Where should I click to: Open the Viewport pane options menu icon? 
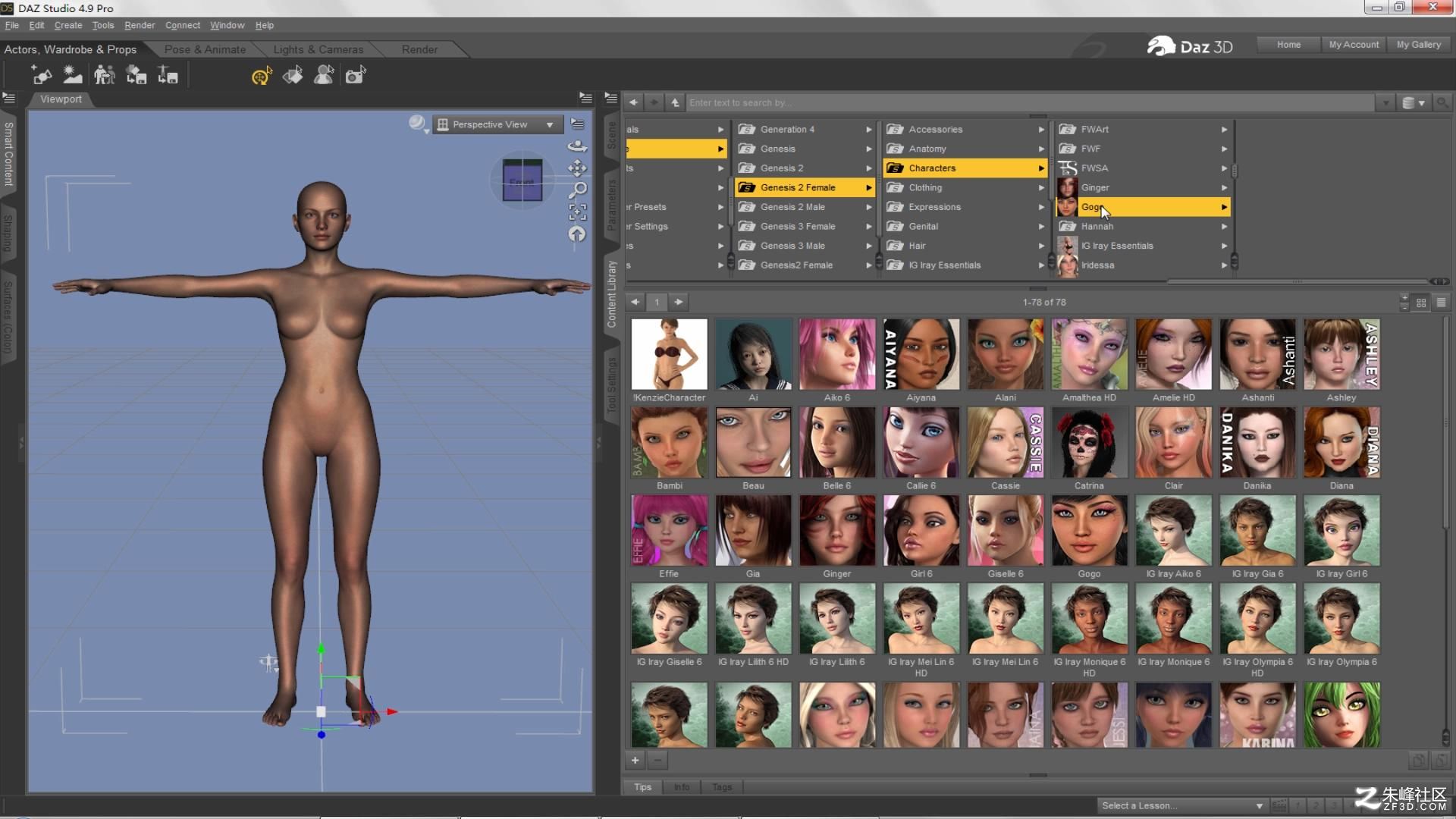pos(585,98)
